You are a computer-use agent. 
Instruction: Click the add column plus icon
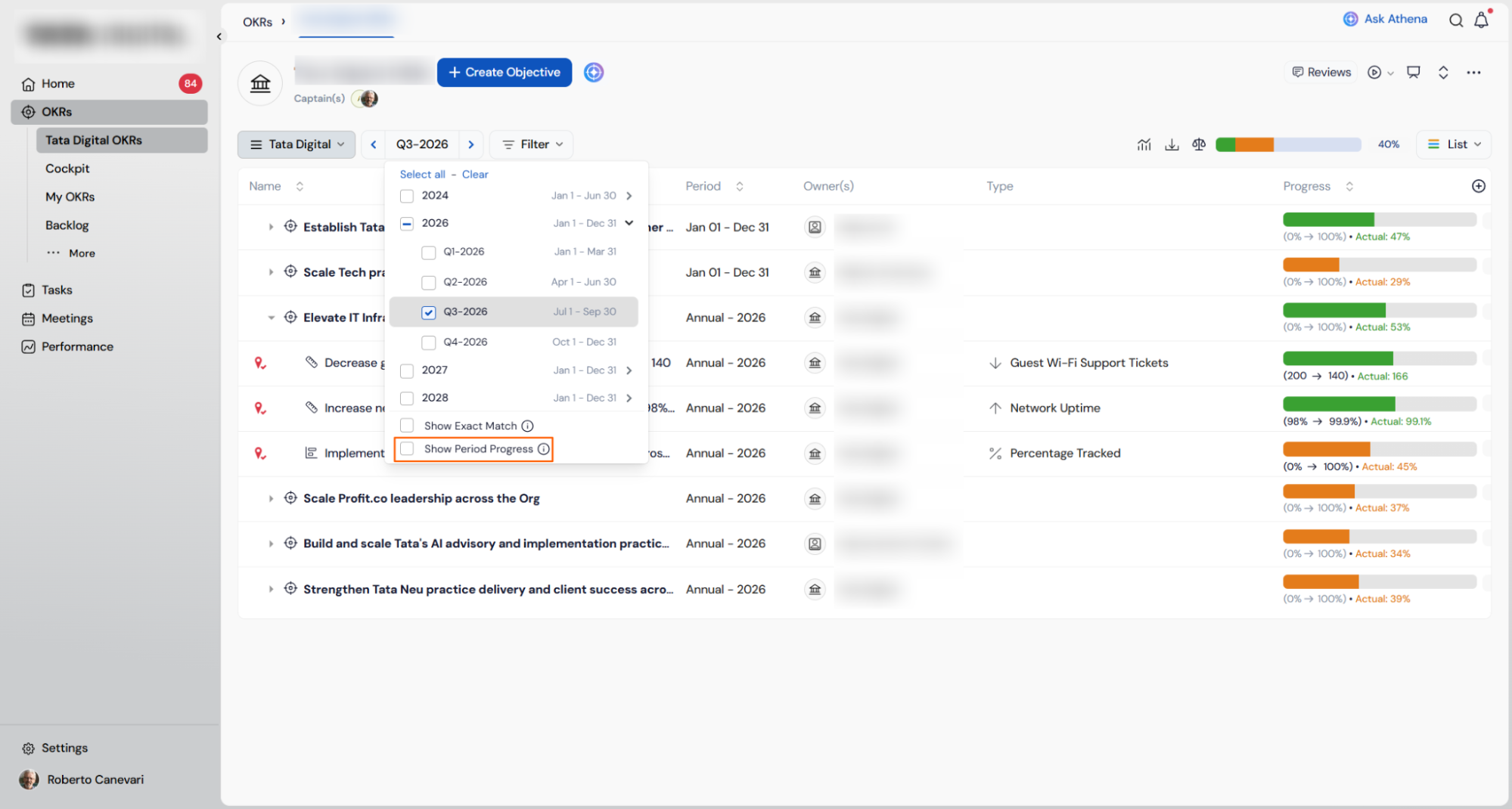tap(1479, 186)
